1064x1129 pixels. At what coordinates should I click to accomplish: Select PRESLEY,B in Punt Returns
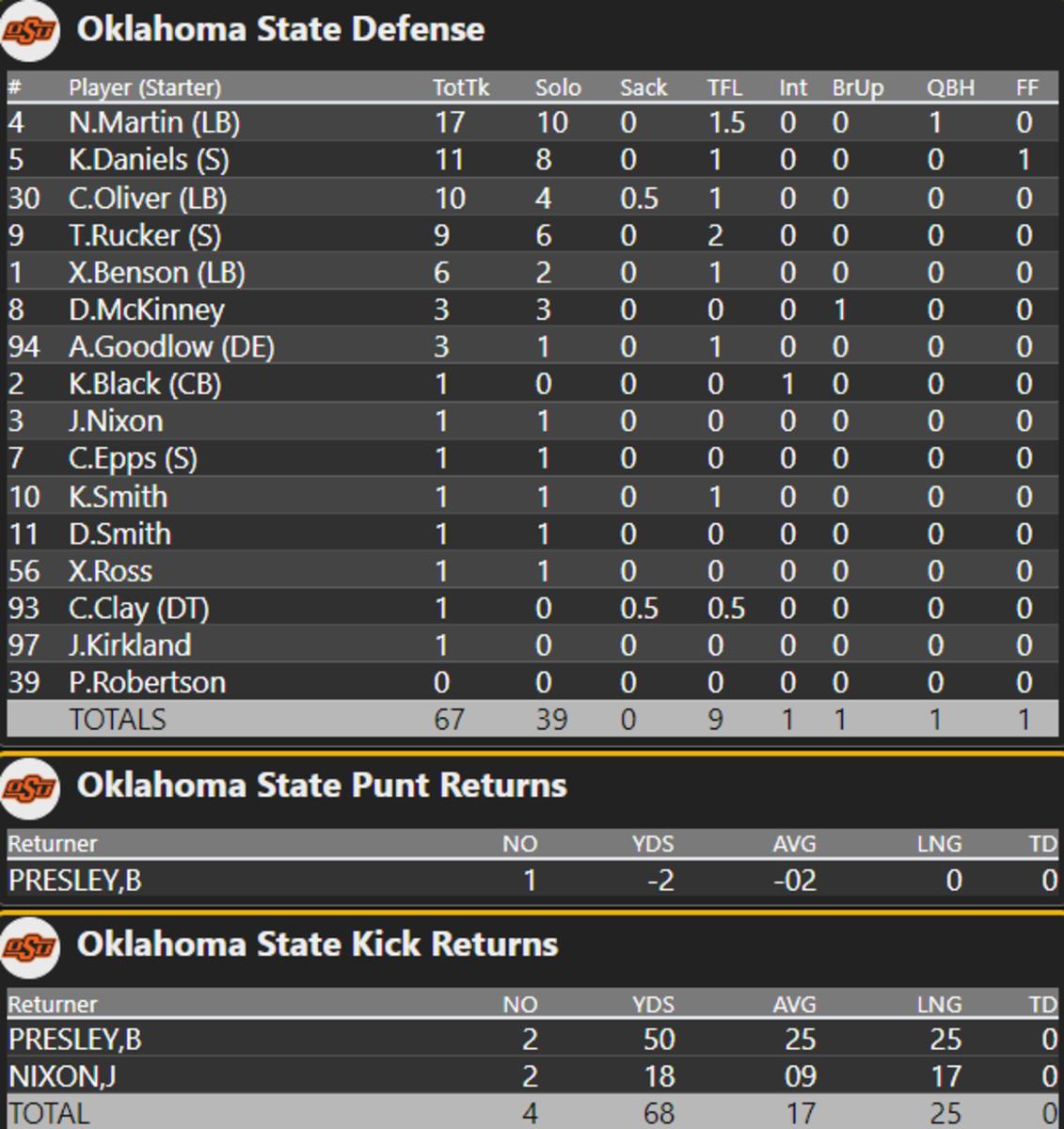click(74, 881)
